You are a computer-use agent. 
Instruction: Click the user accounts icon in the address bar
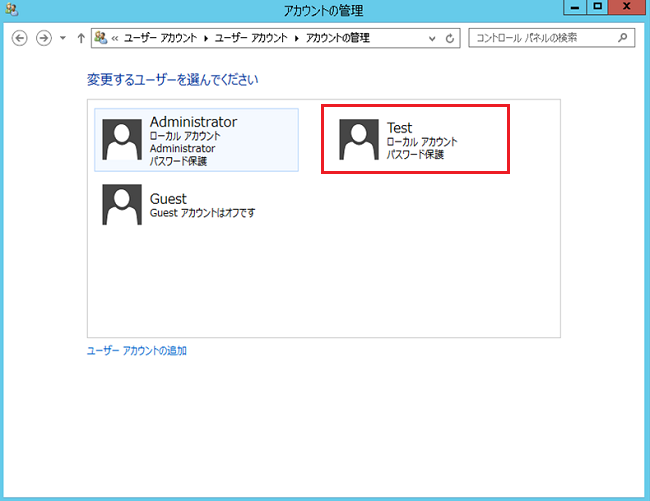100,38
